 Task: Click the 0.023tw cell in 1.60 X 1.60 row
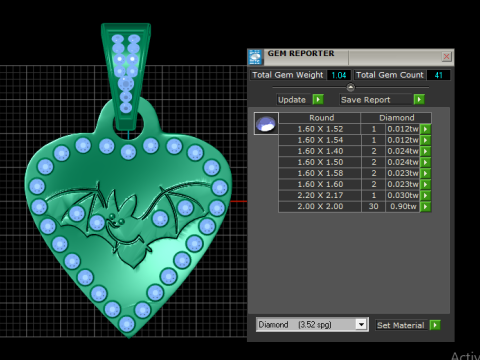(x=403, y=184)
